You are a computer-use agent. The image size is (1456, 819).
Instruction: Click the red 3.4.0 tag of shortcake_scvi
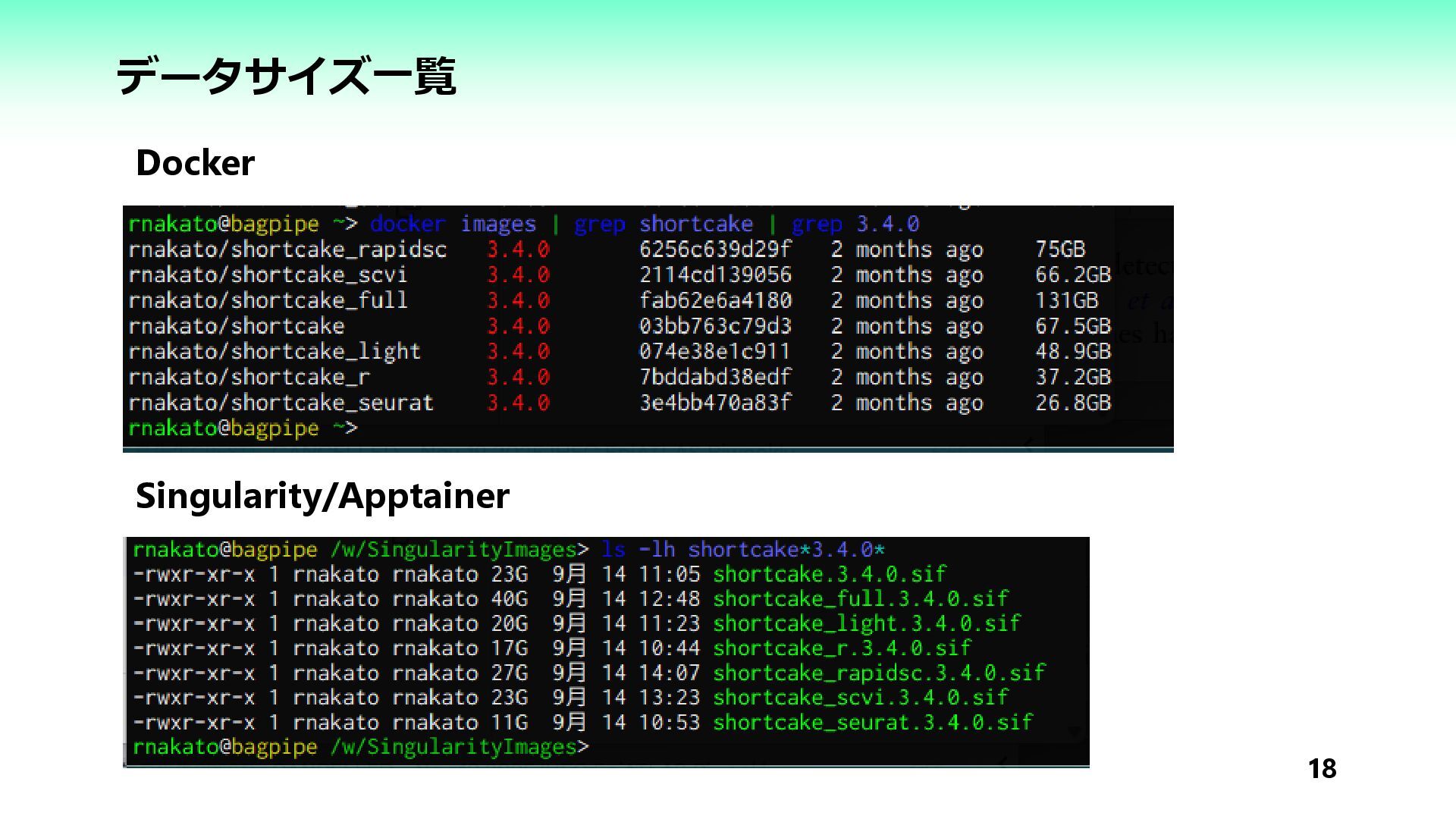pos(518,275)
